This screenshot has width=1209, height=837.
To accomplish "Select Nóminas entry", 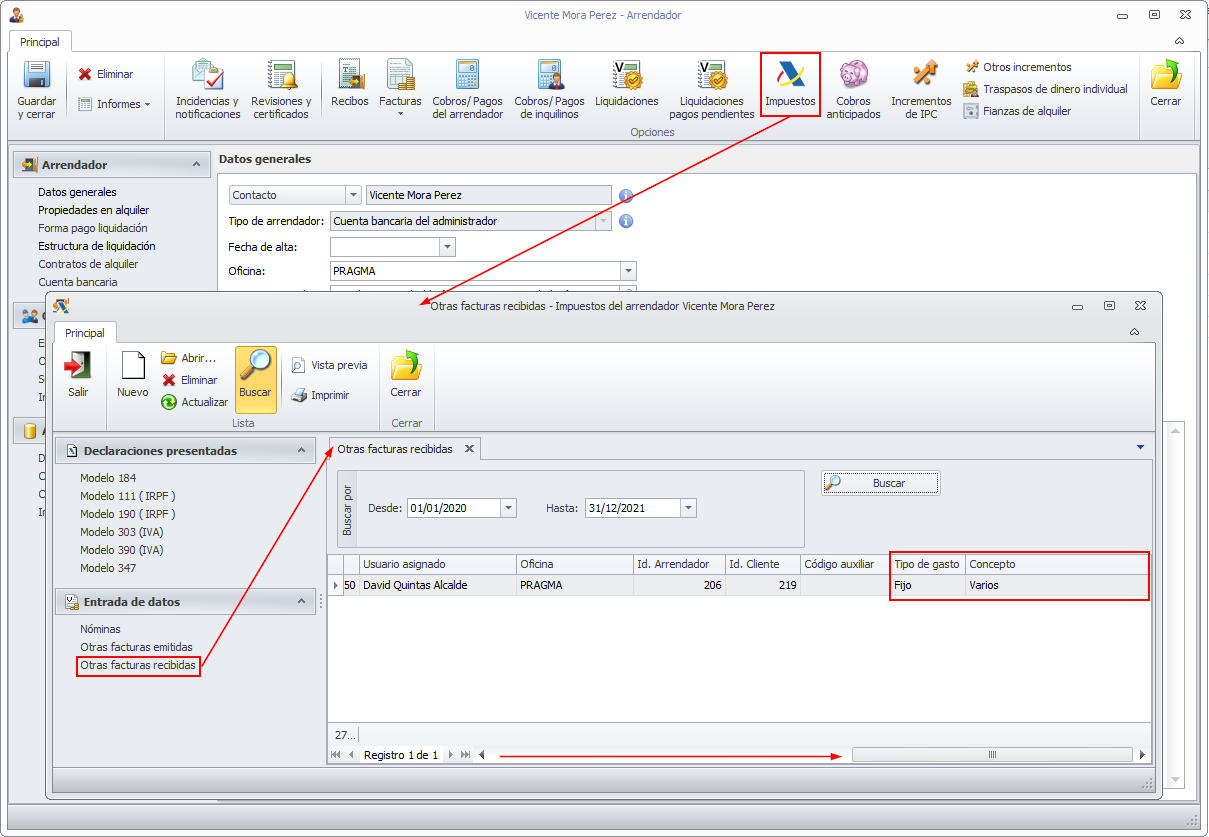I will (x=100, y=629).
